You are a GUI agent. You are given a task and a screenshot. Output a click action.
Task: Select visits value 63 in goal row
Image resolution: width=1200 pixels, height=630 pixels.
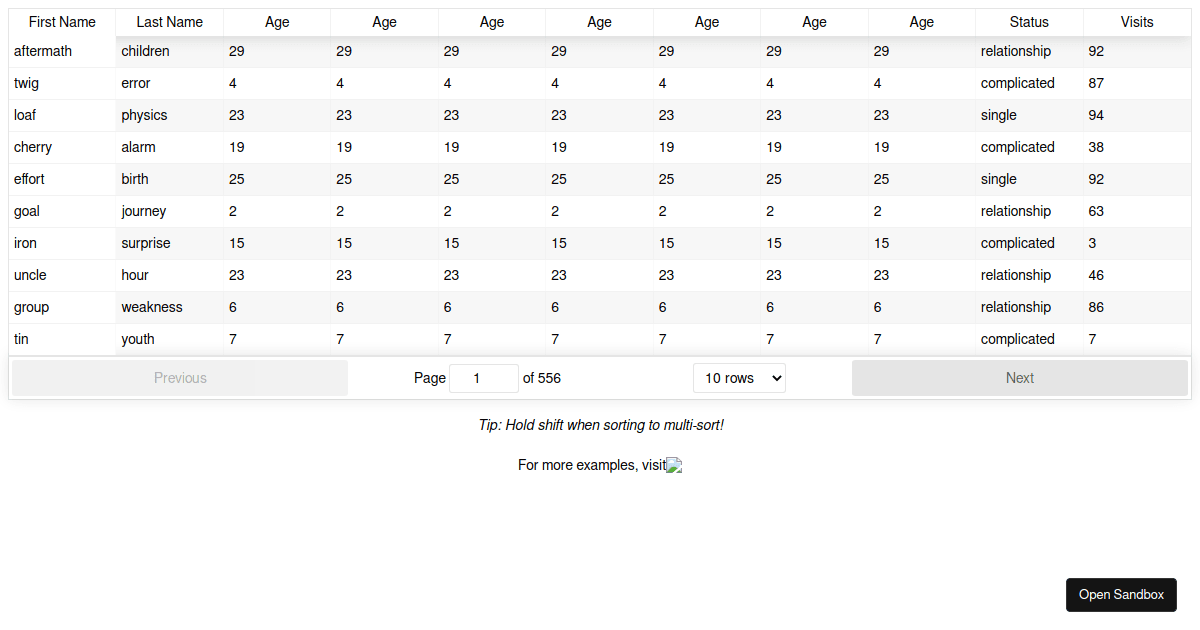click(1137, 211)
